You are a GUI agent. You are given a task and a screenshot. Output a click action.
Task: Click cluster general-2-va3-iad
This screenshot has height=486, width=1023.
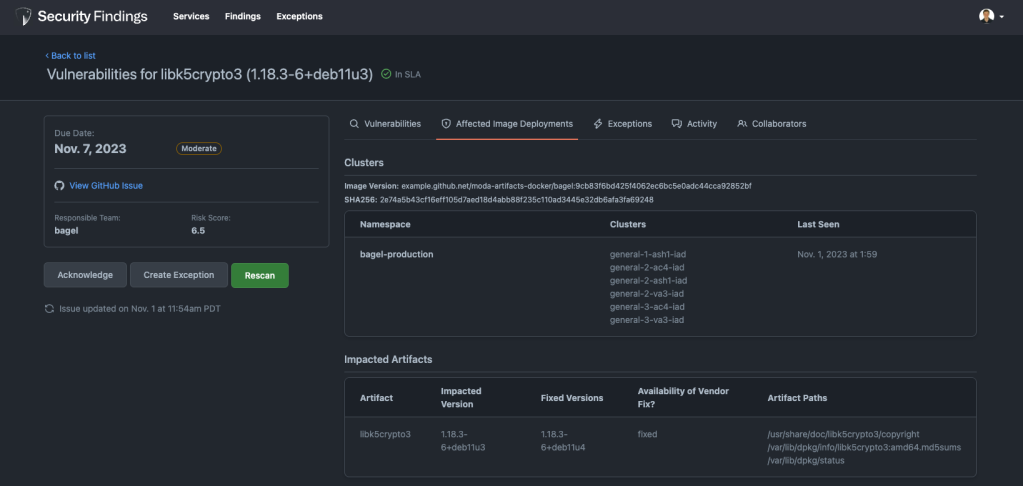coord(647,294)
